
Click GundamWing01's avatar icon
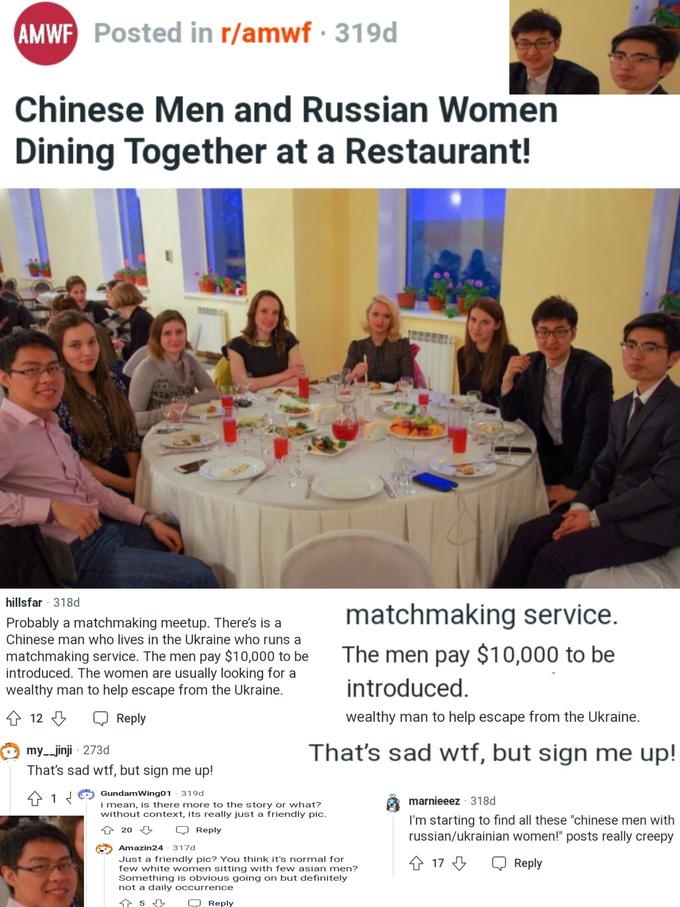click(86, 794)
